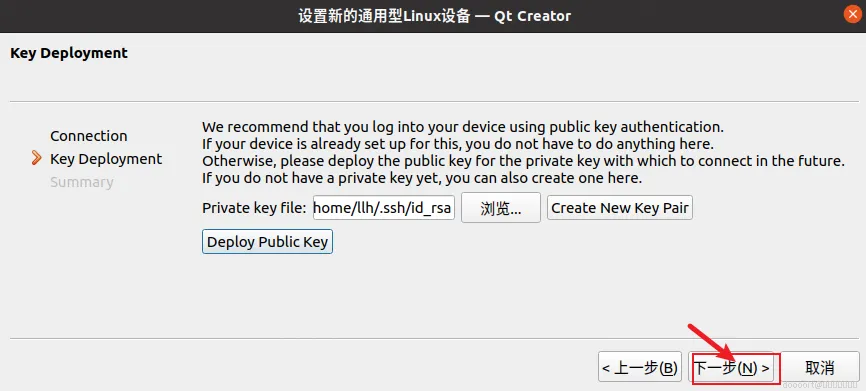Screen dimensions: 866x391
Task: Click the Deploy Public Key button
Action: 267,242
